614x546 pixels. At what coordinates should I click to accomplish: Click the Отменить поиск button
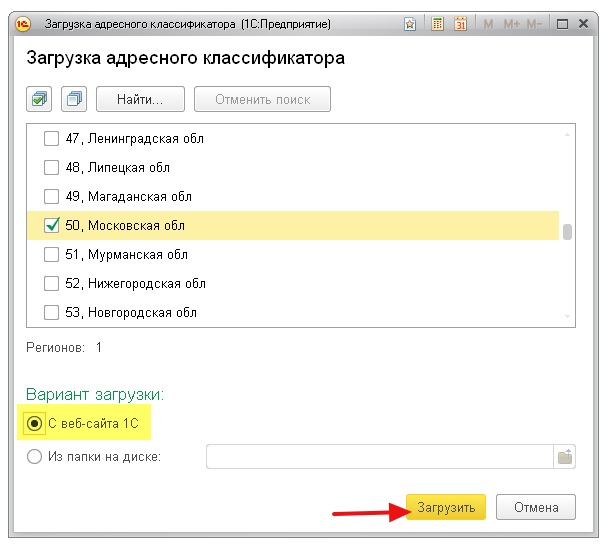tap(262, 99)
